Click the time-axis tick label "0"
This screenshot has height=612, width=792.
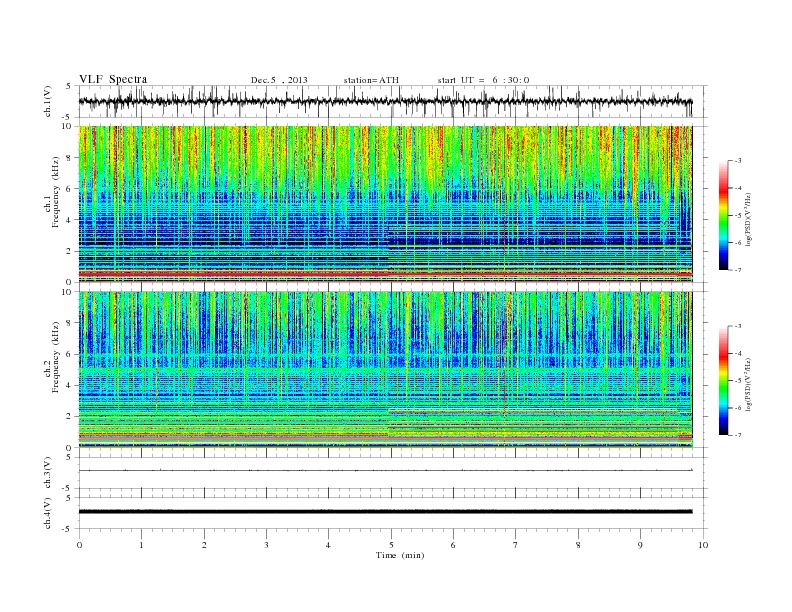[x=79, y=545]
